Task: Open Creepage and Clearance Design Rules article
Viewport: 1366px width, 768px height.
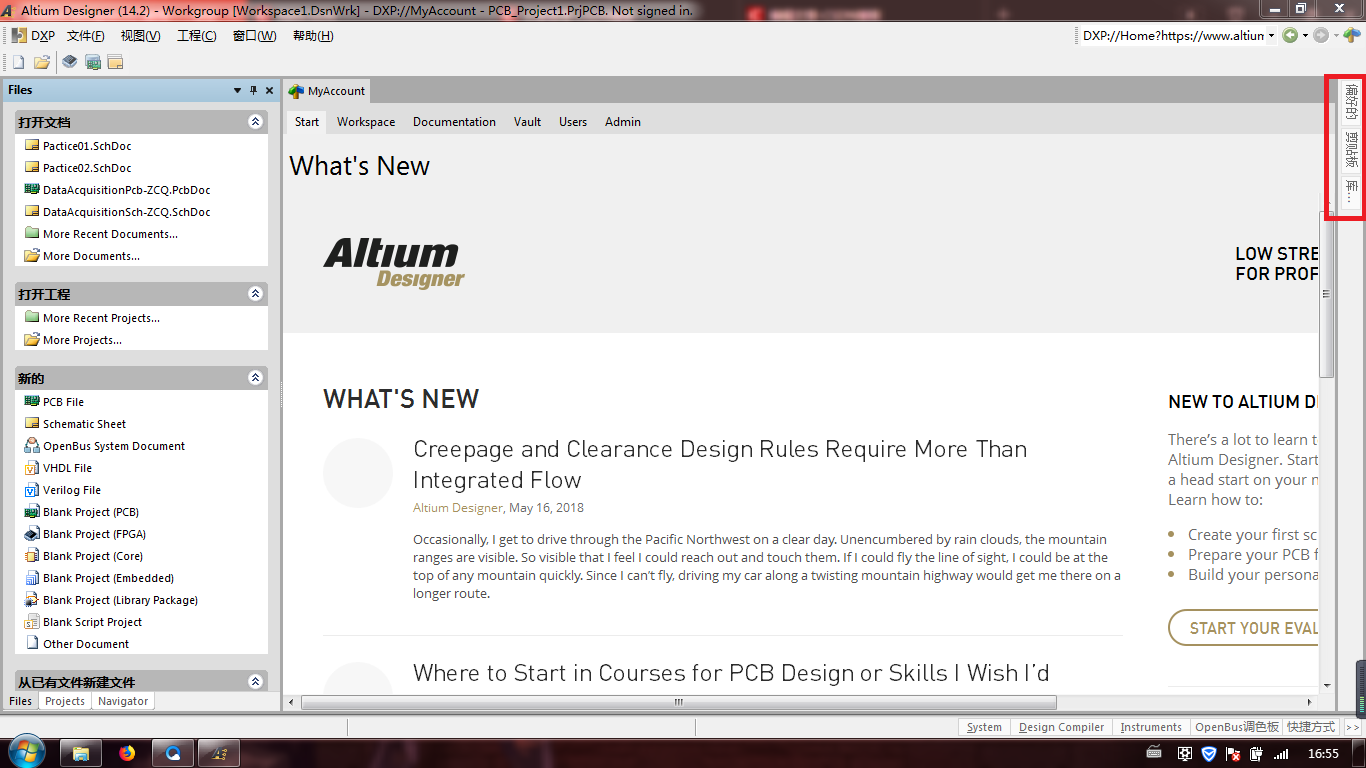Action: (x=720, y=464)
